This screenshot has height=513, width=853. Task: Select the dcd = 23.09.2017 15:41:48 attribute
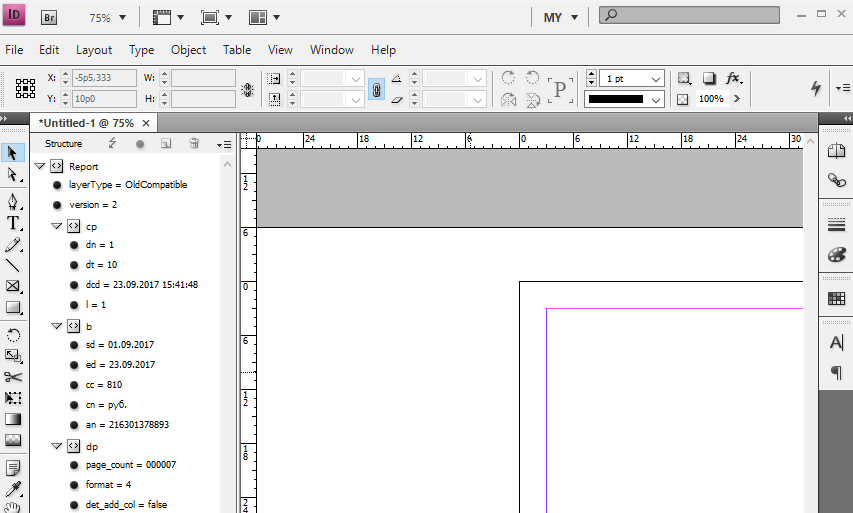point(141,285)
